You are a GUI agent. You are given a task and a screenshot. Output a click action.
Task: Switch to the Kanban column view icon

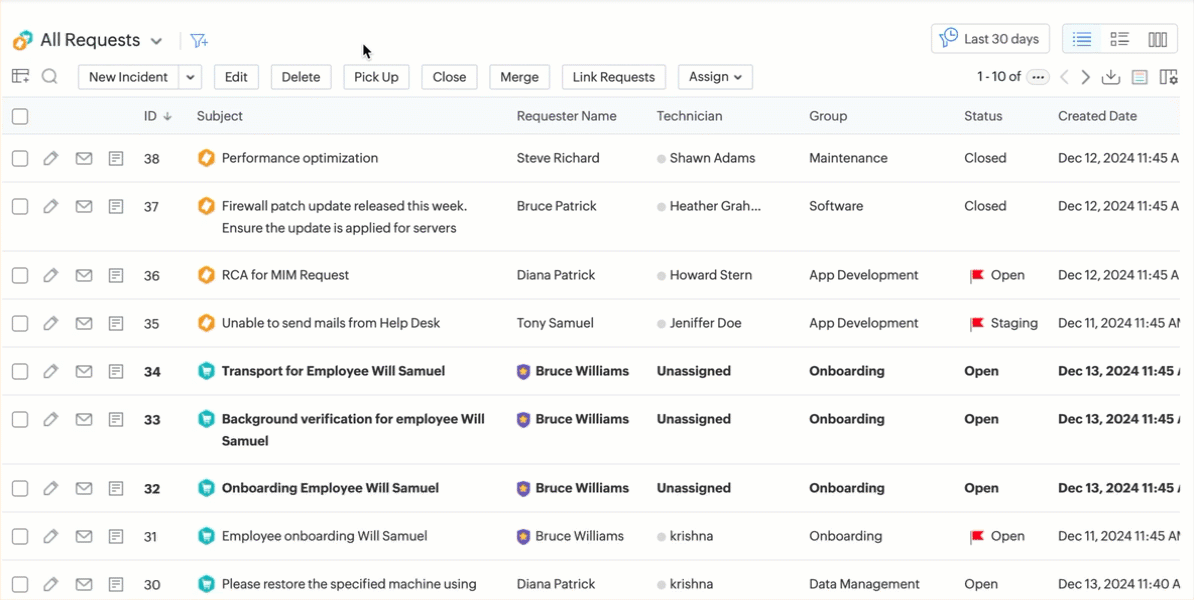tap(1157, 39)
